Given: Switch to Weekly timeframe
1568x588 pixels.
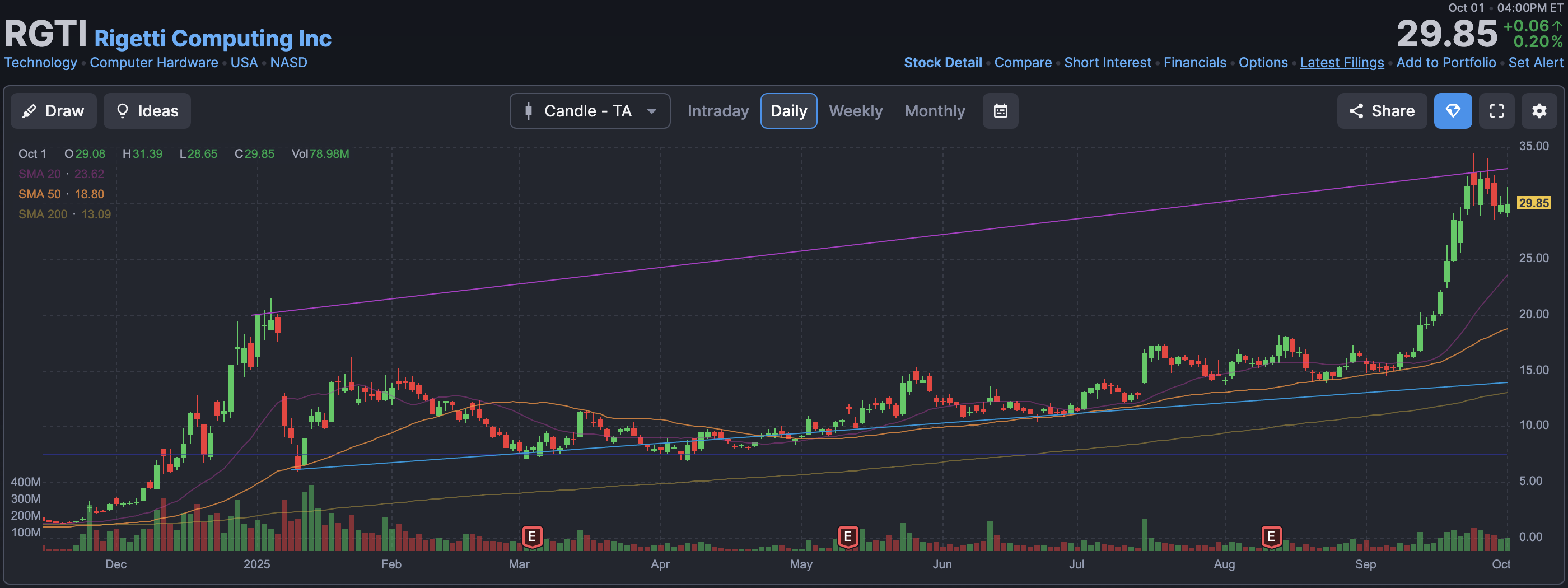Looking at the screenshot, I should [x=855, y=111].
